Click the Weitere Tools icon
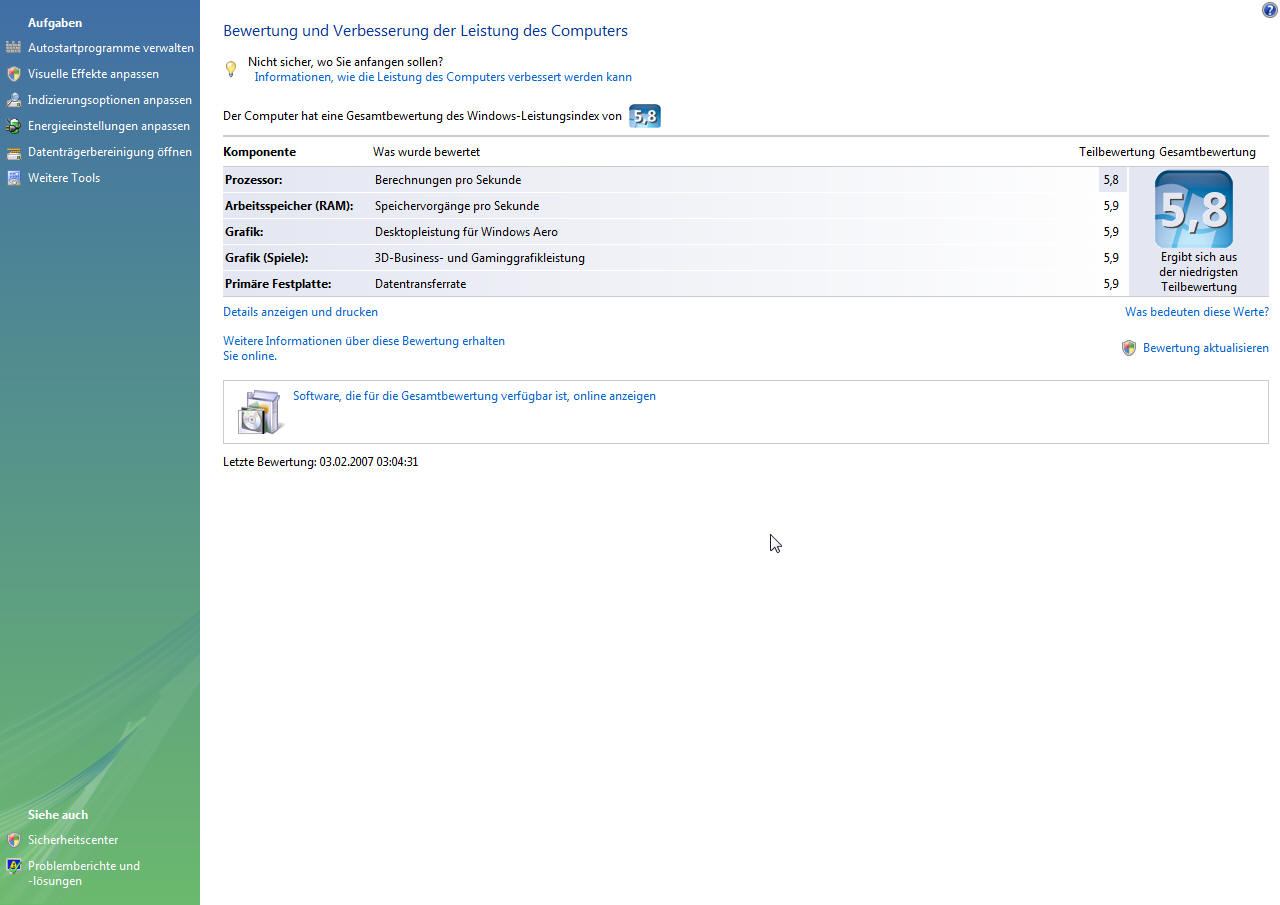 coord(13,178)
